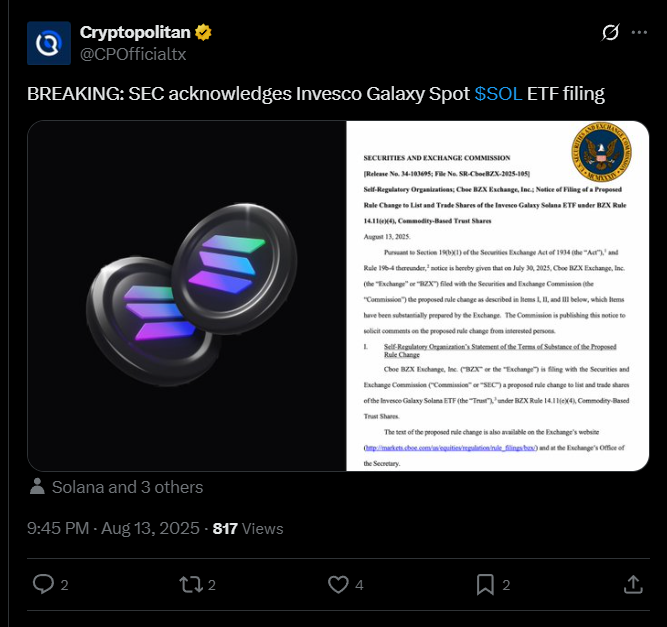
Task: Reply to the post via comment icon
Action: tap(43, 584)
